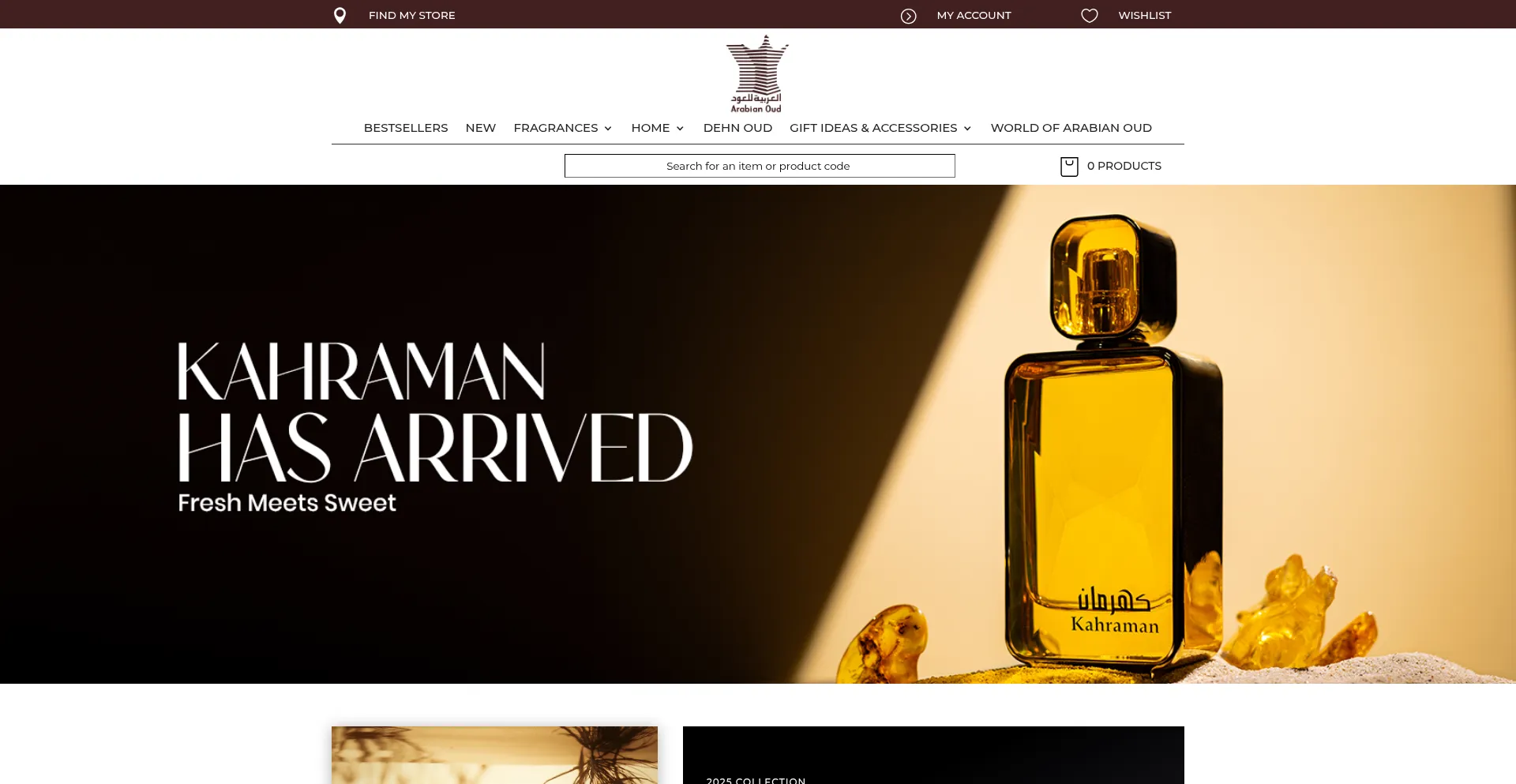Open World of Arabian Oud page
The height and width of the screenshot is (784, 1516).
point(1071,128)
